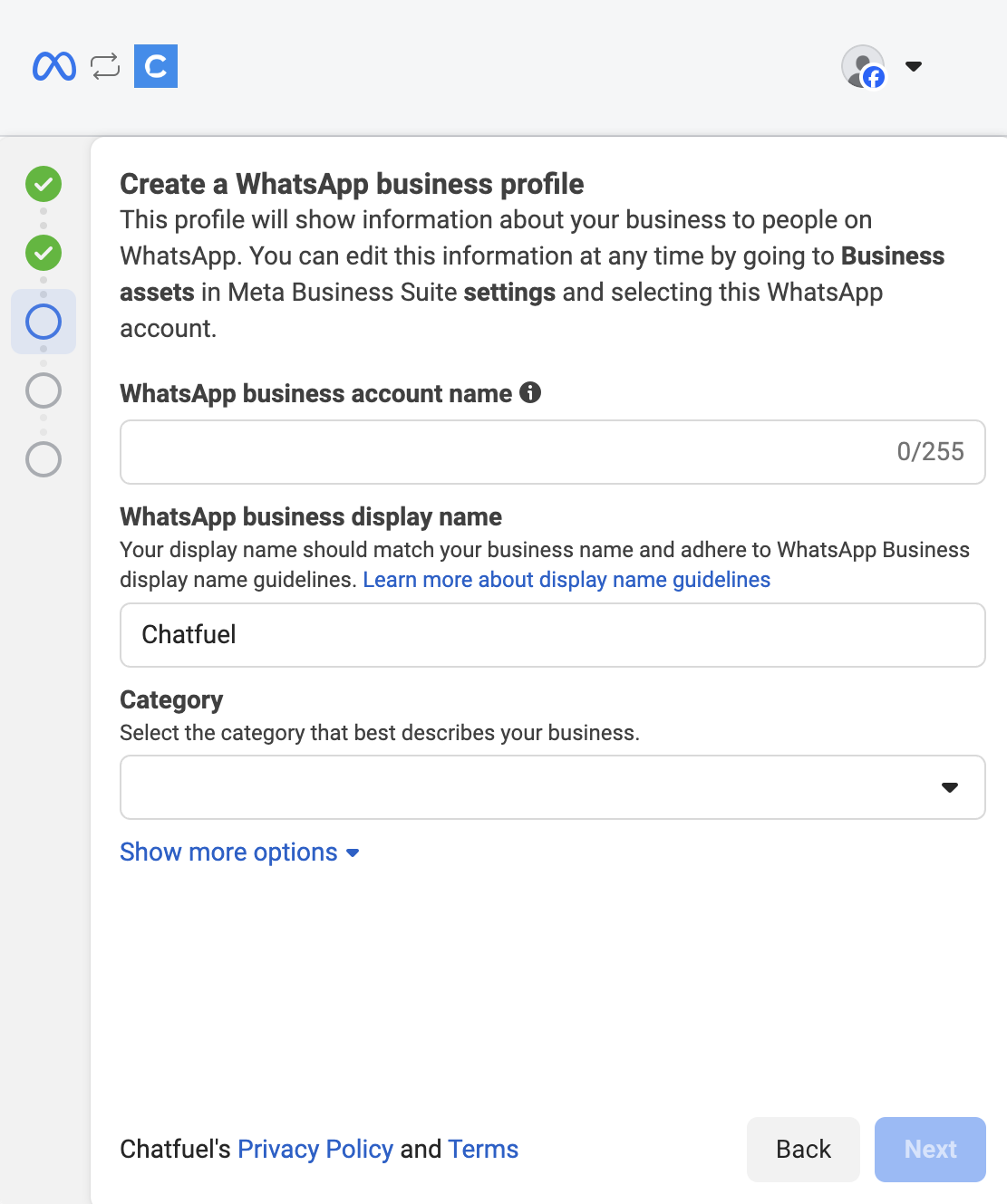Click the blue Chatfuel C icon
This screenshot has height=1204, width=1007.
[x=156, y=66]
